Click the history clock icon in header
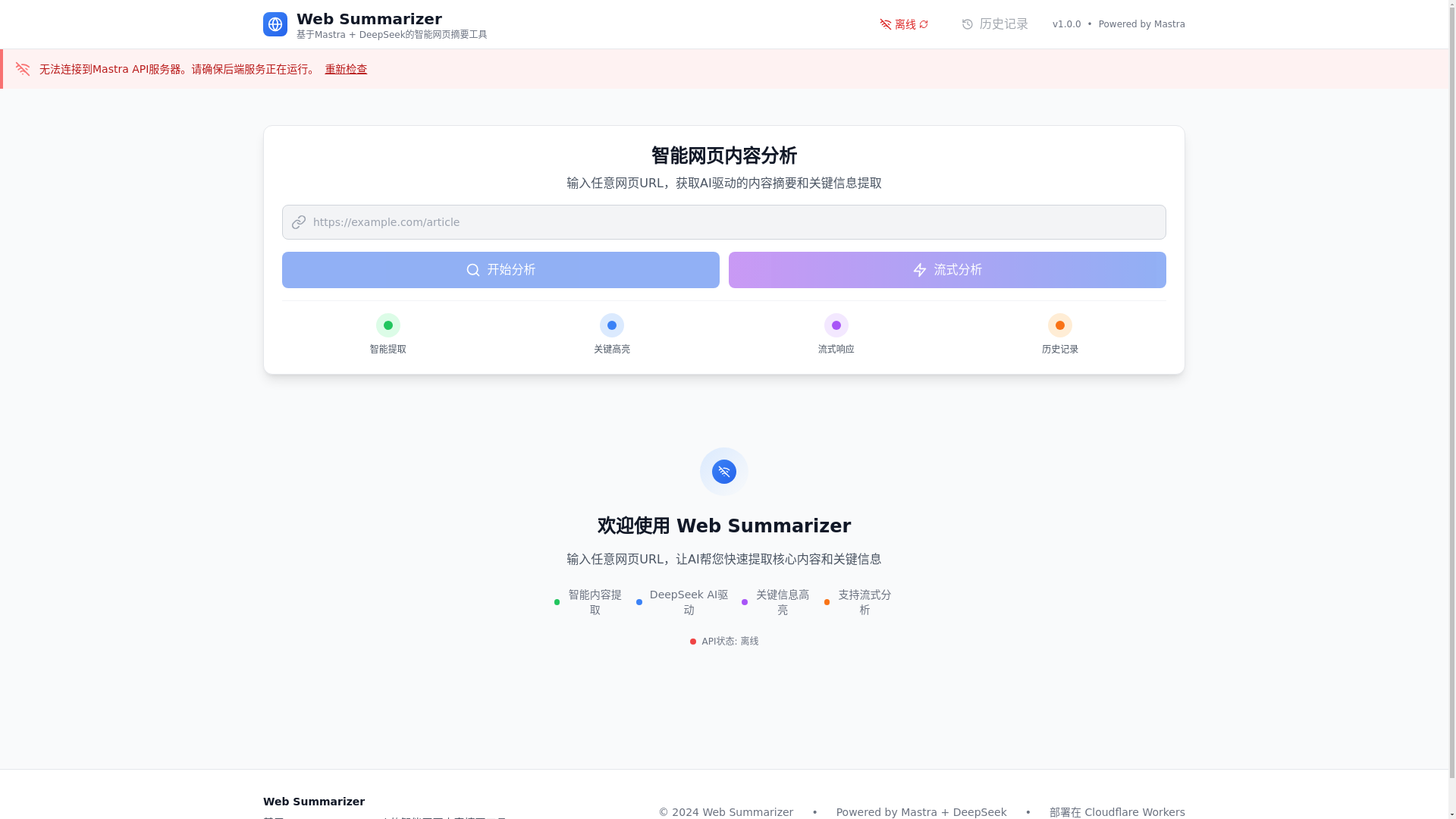Screen dimensions: 1456x819 tap(967, 24)
